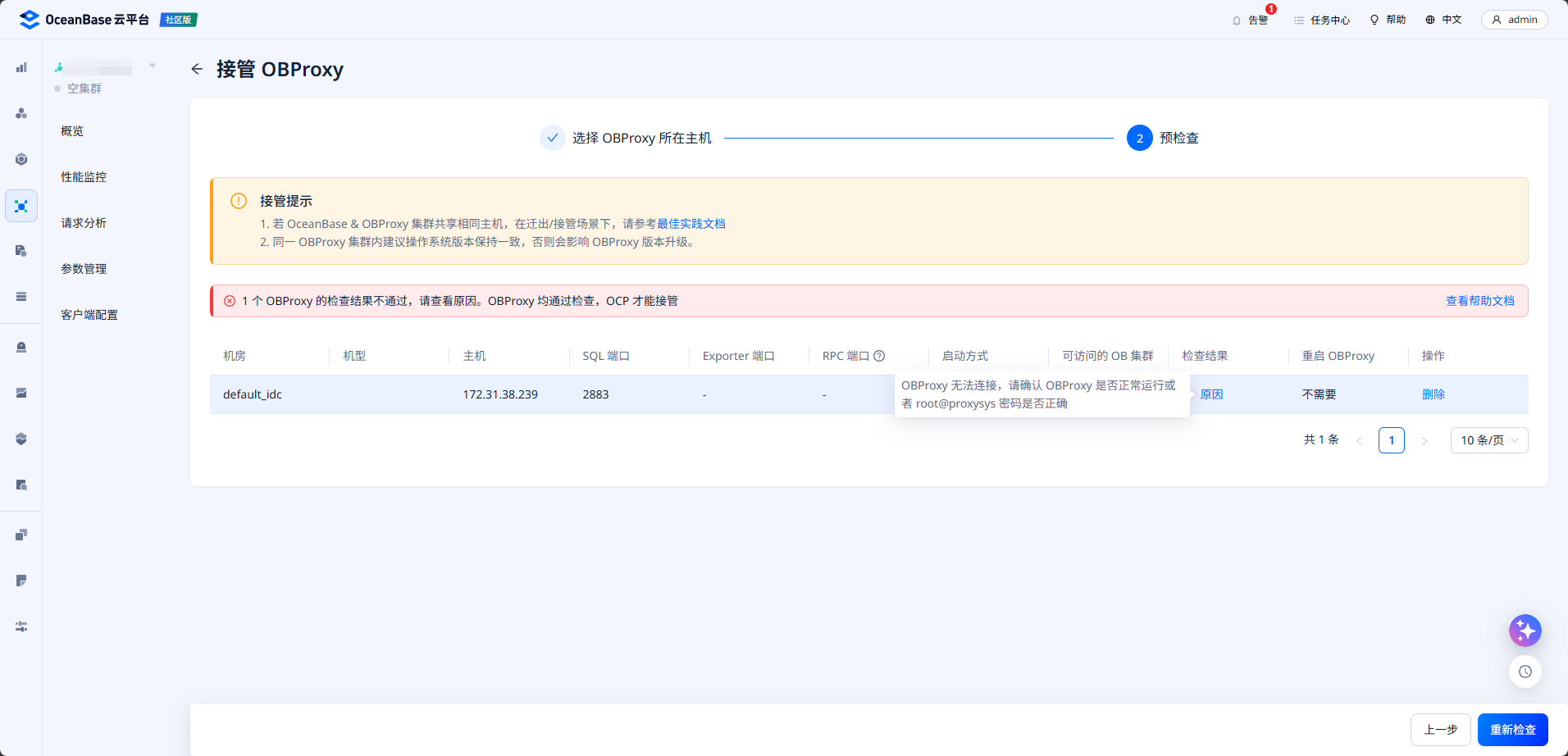Image resolution: width=1568 pixels, height=756 pixels.
Task: Open 参数管理 menu item
Action: click(84, 269)
